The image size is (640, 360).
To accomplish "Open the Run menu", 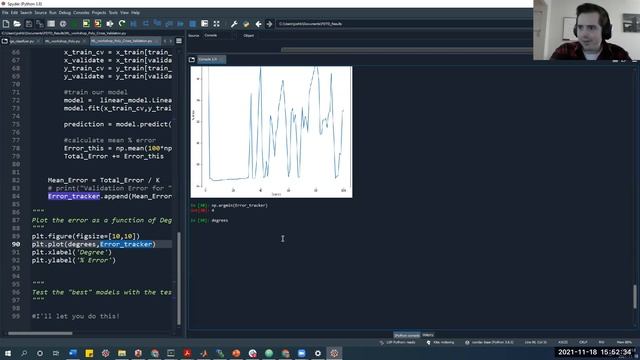I will pyautogui.click(x=53, y=13).
